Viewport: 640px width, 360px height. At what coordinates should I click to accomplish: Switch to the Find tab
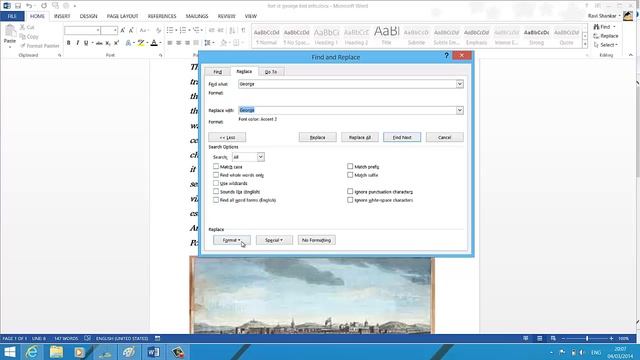[218, 72]
